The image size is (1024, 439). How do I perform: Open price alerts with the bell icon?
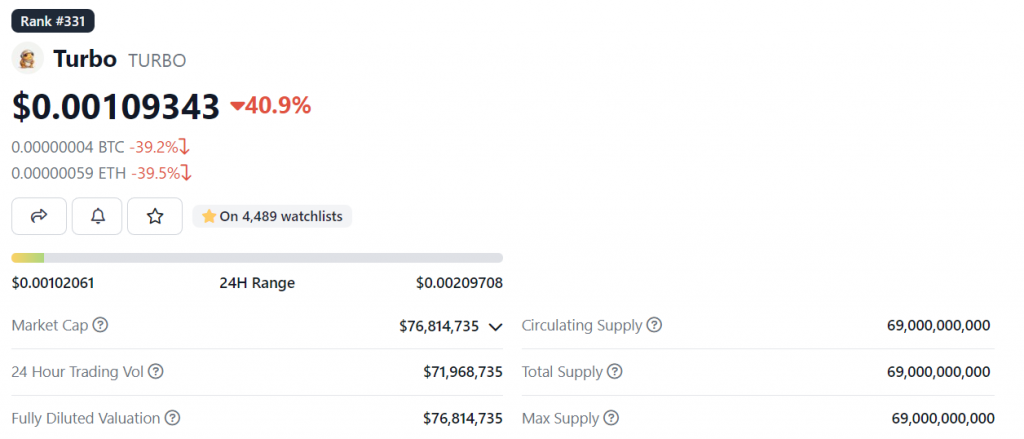coord(97,216)
